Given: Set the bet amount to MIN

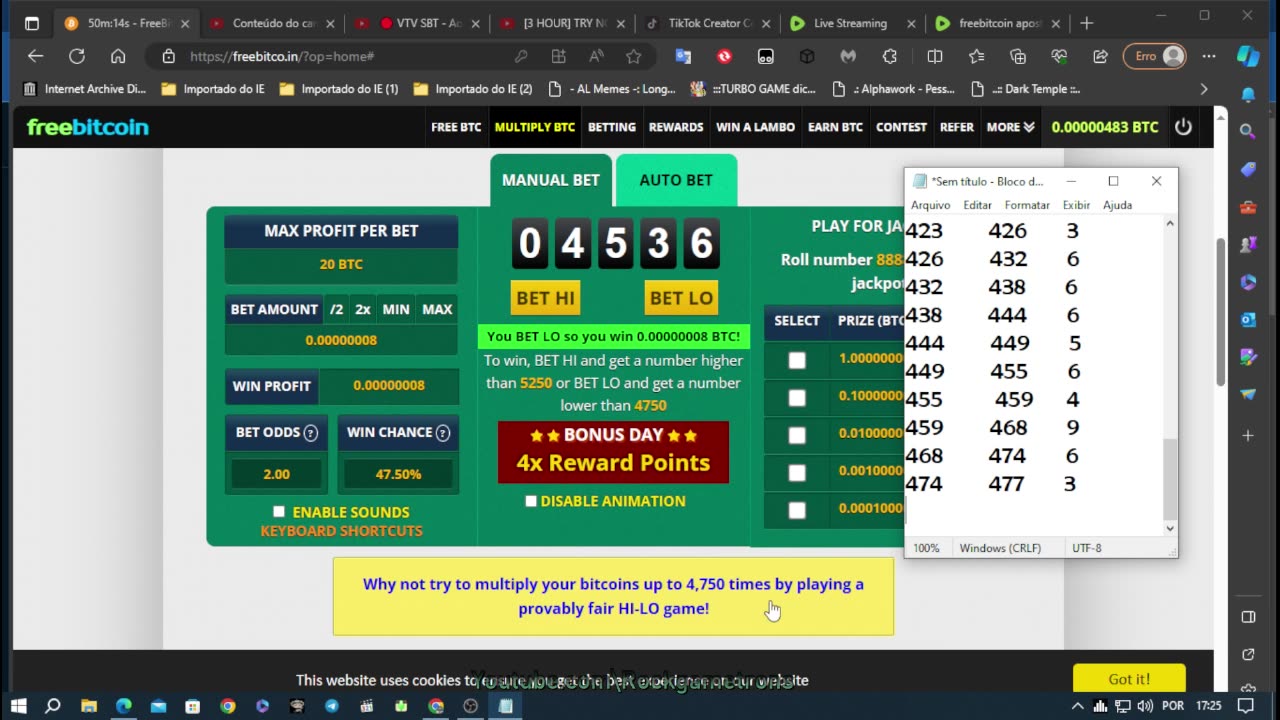Looking at the screenshot, I should (396, 309).
